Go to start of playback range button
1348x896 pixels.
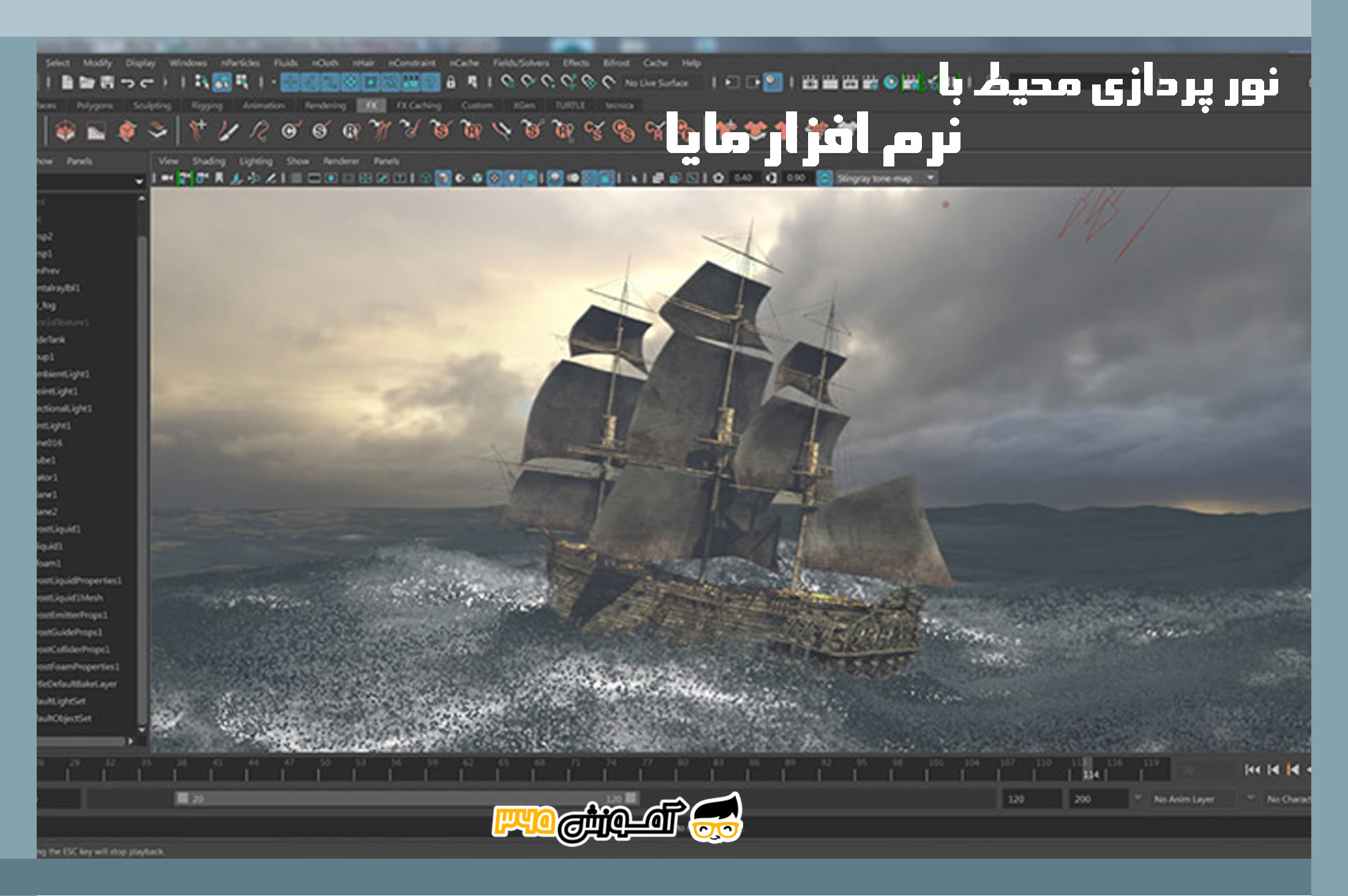coord(1253,769)
